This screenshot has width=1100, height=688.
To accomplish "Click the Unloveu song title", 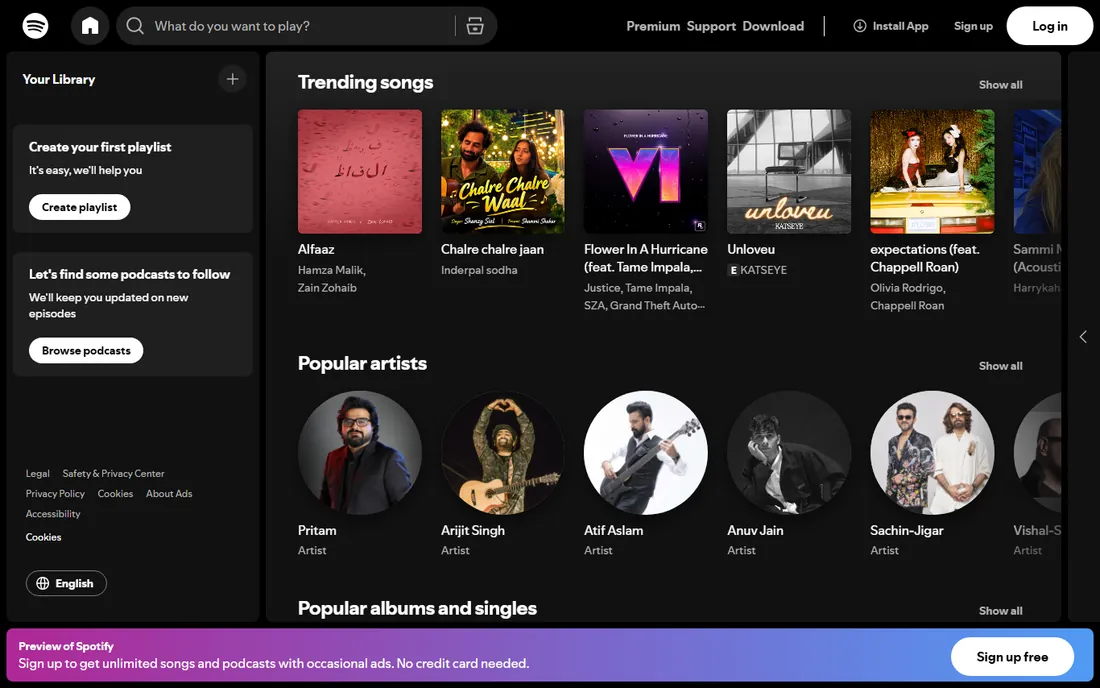I will tap(751, 249).
